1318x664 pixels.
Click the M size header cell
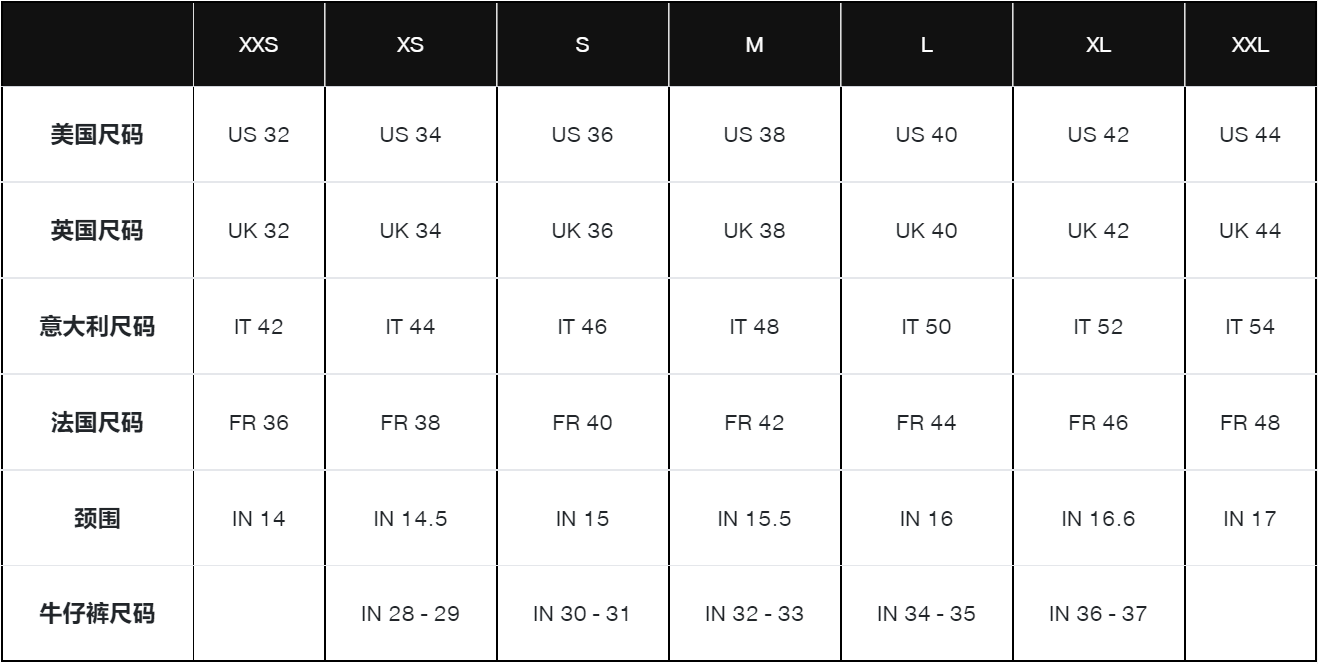click(x=754, y=47)
